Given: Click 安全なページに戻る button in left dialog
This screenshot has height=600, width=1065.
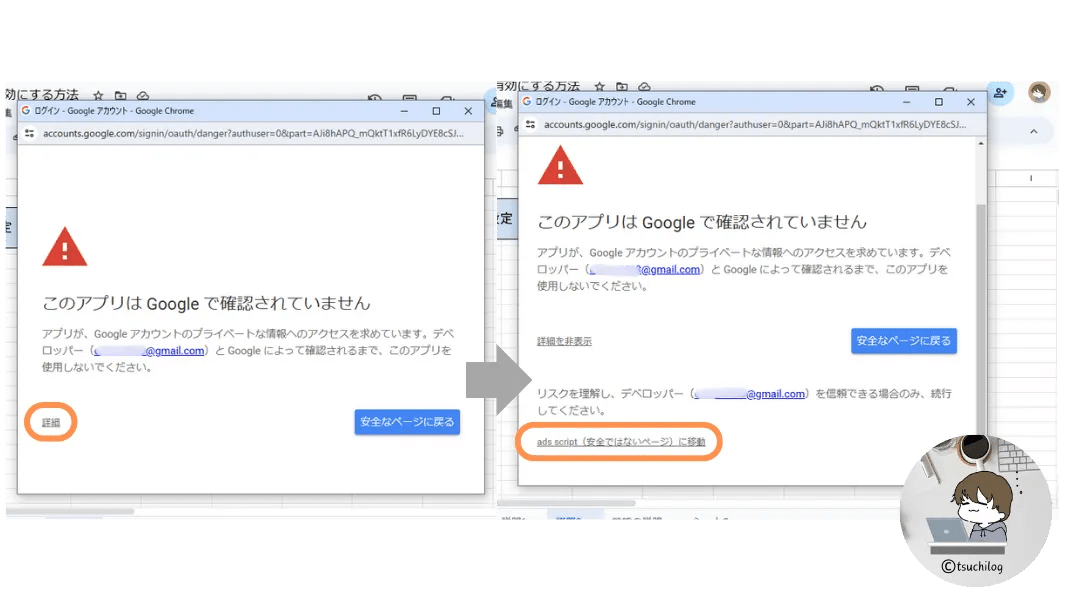Looking at the screenshot, I should coord(407,422).
